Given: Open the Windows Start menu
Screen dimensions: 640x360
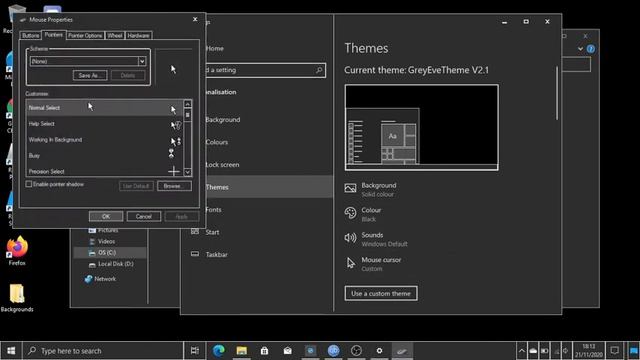Looking at the screenshot, I should point(11,351).
